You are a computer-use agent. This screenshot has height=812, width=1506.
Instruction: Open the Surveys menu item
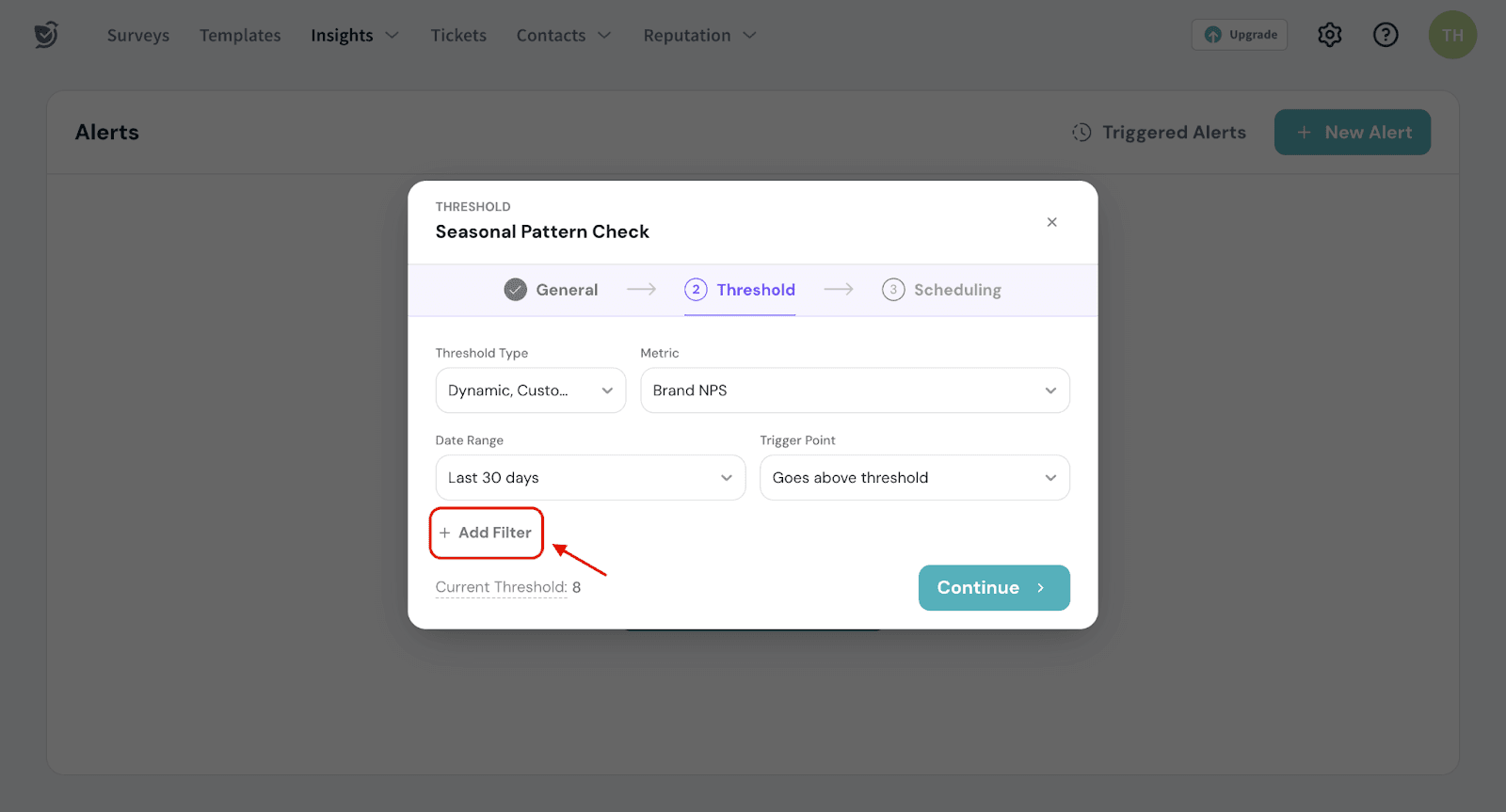(x=138, y=36)
